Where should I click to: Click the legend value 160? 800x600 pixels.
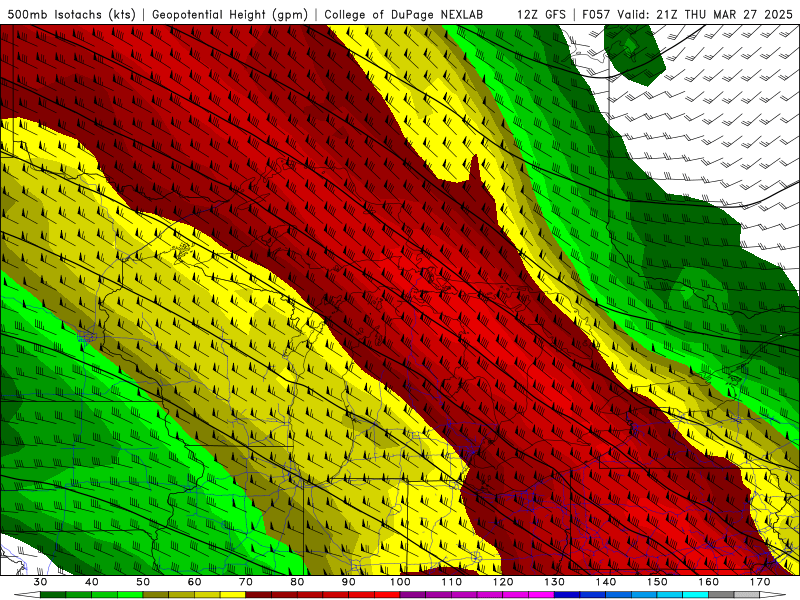click(709, 582)
